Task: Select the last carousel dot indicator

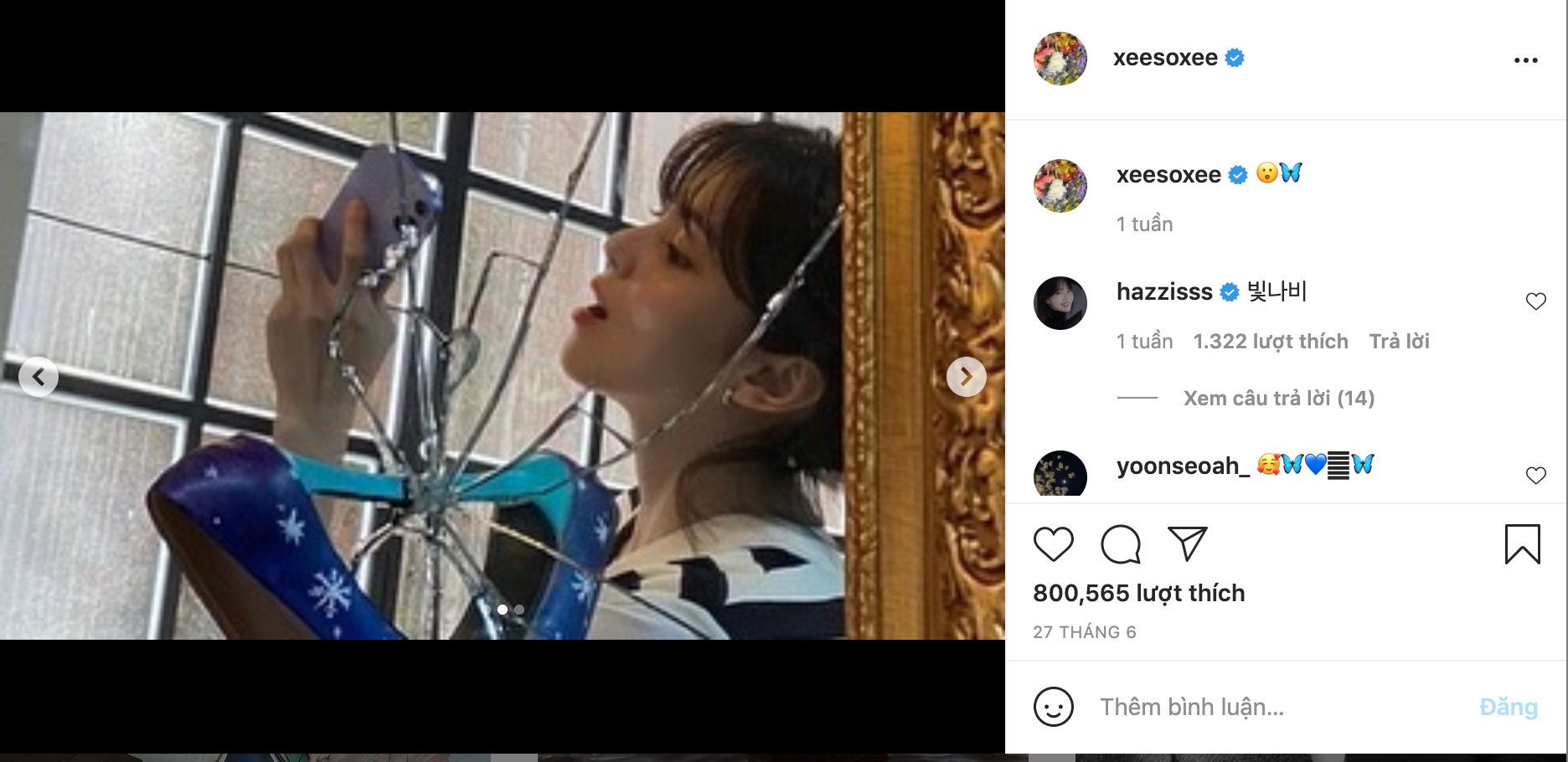Action: 519,610
